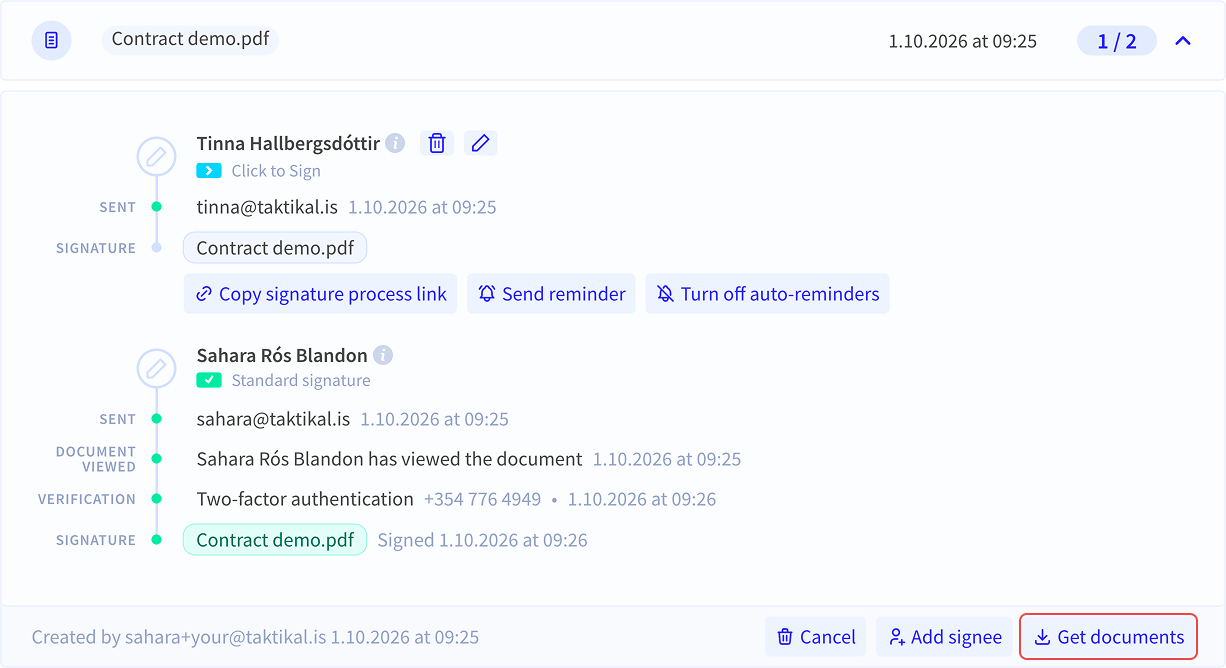Click the DOCUMENT VIEWED timeline dot
The image size is (1226, 668).
(156, 459)
